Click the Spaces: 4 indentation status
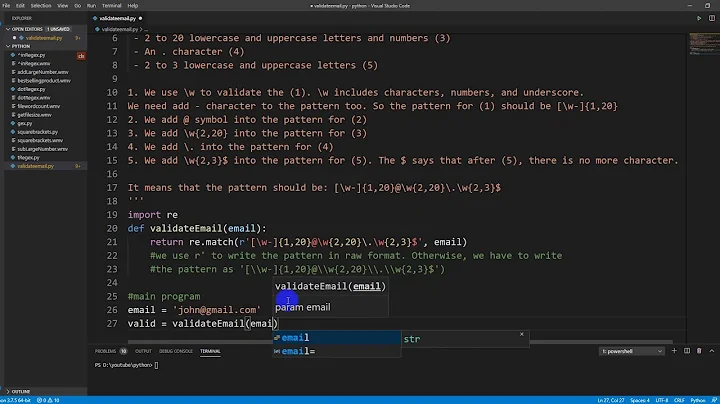Viewport: 720px width, 404px height. pyautogui.click(x=640, y=400)
